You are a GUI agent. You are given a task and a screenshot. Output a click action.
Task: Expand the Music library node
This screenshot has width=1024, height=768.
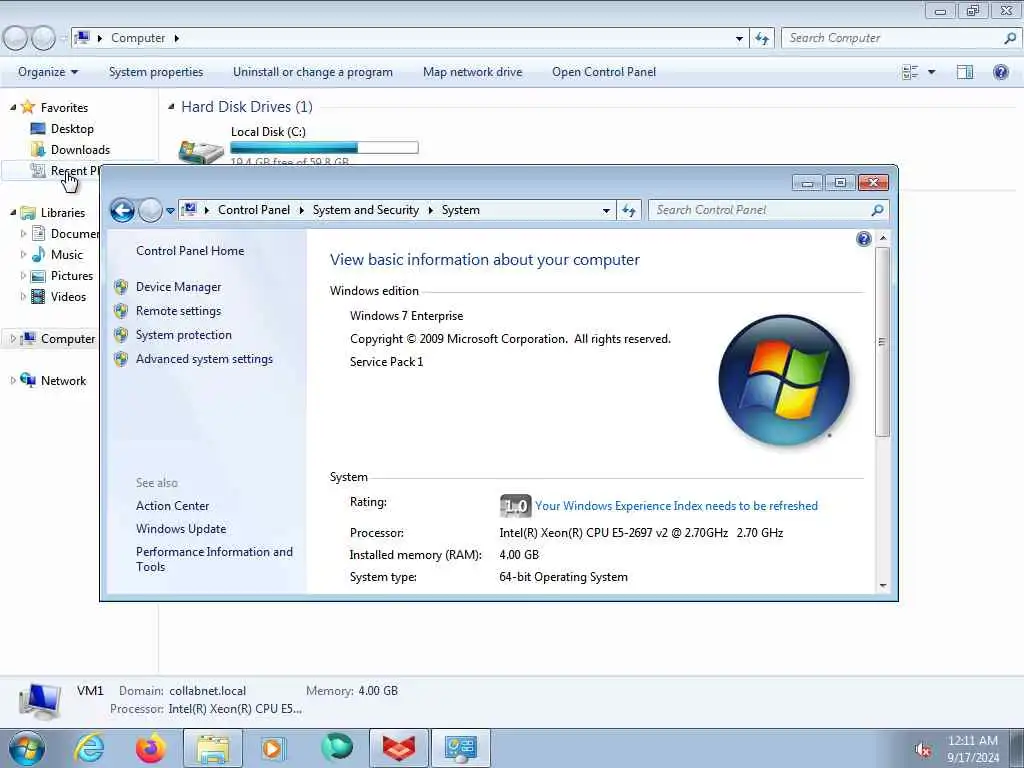24,255
